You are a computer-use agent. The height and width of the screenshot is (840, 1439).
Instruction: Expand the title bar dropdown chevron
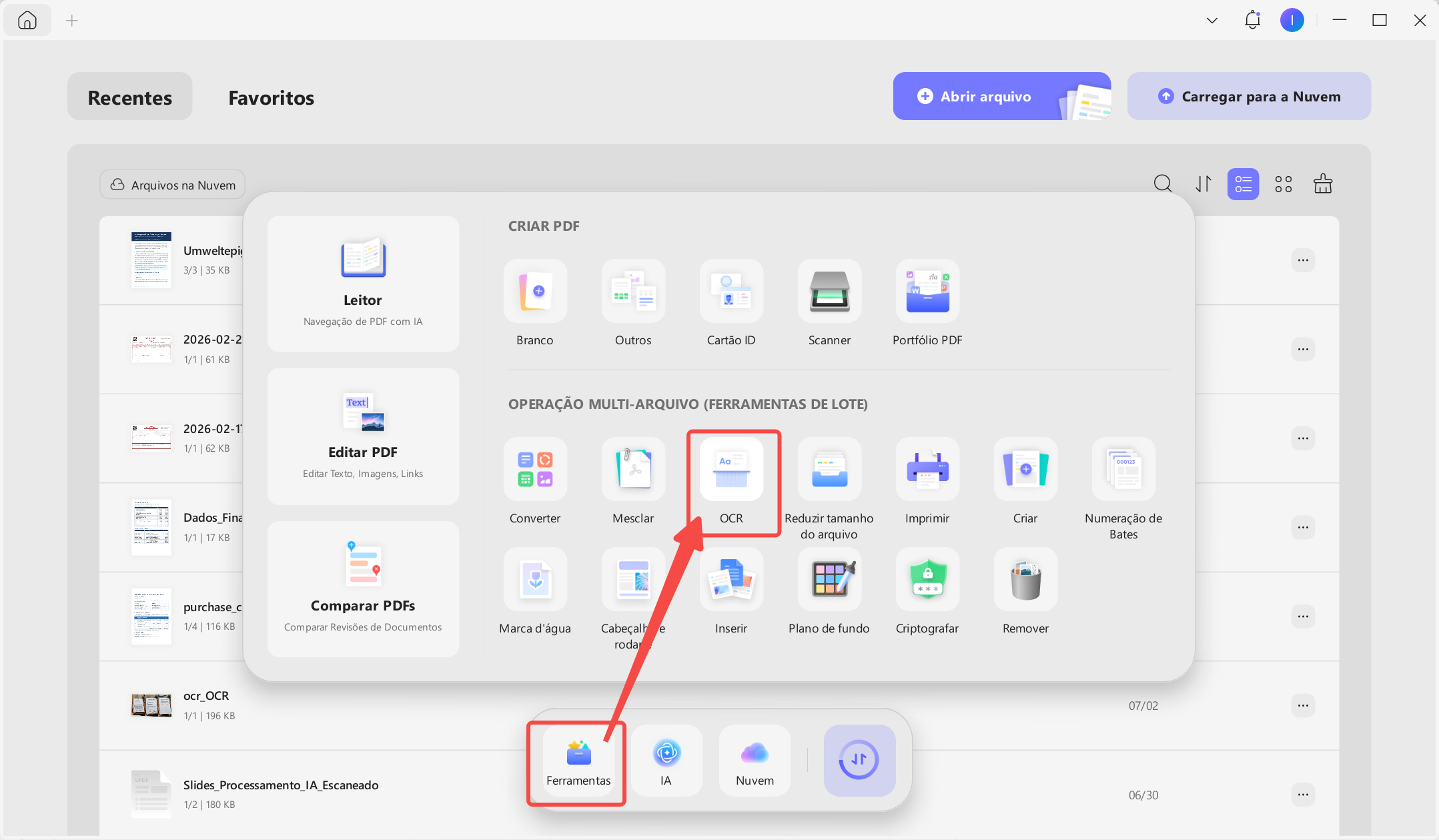[x=1212, y=21]
